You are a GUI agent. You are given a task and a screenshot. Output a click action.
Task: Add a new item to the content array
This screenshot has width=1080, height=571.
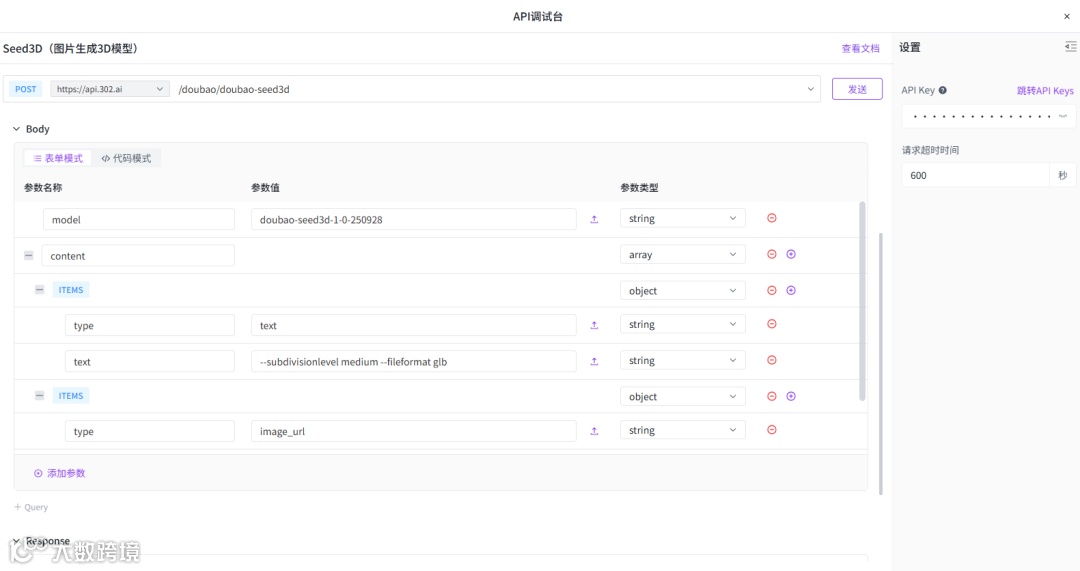pos(791,254)
